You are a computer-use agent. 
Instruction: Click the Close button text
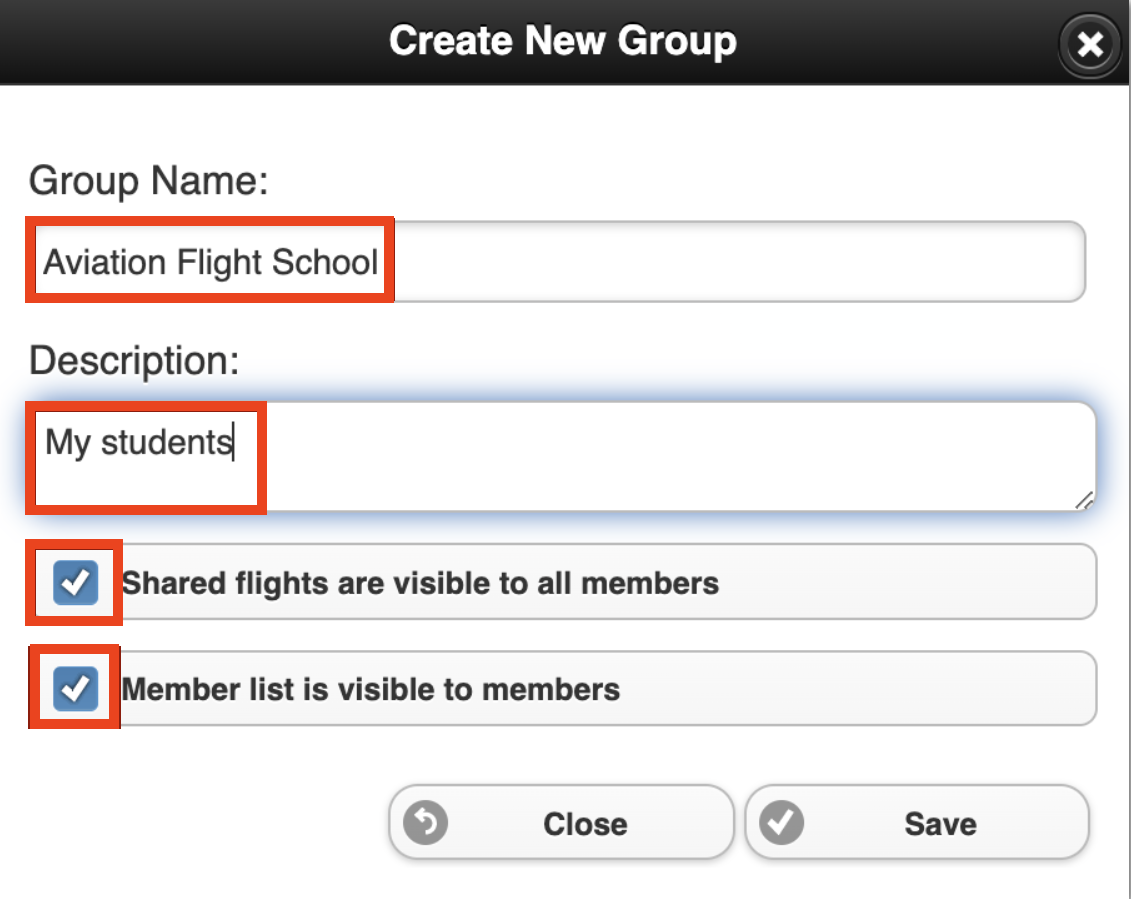[585, 824]
